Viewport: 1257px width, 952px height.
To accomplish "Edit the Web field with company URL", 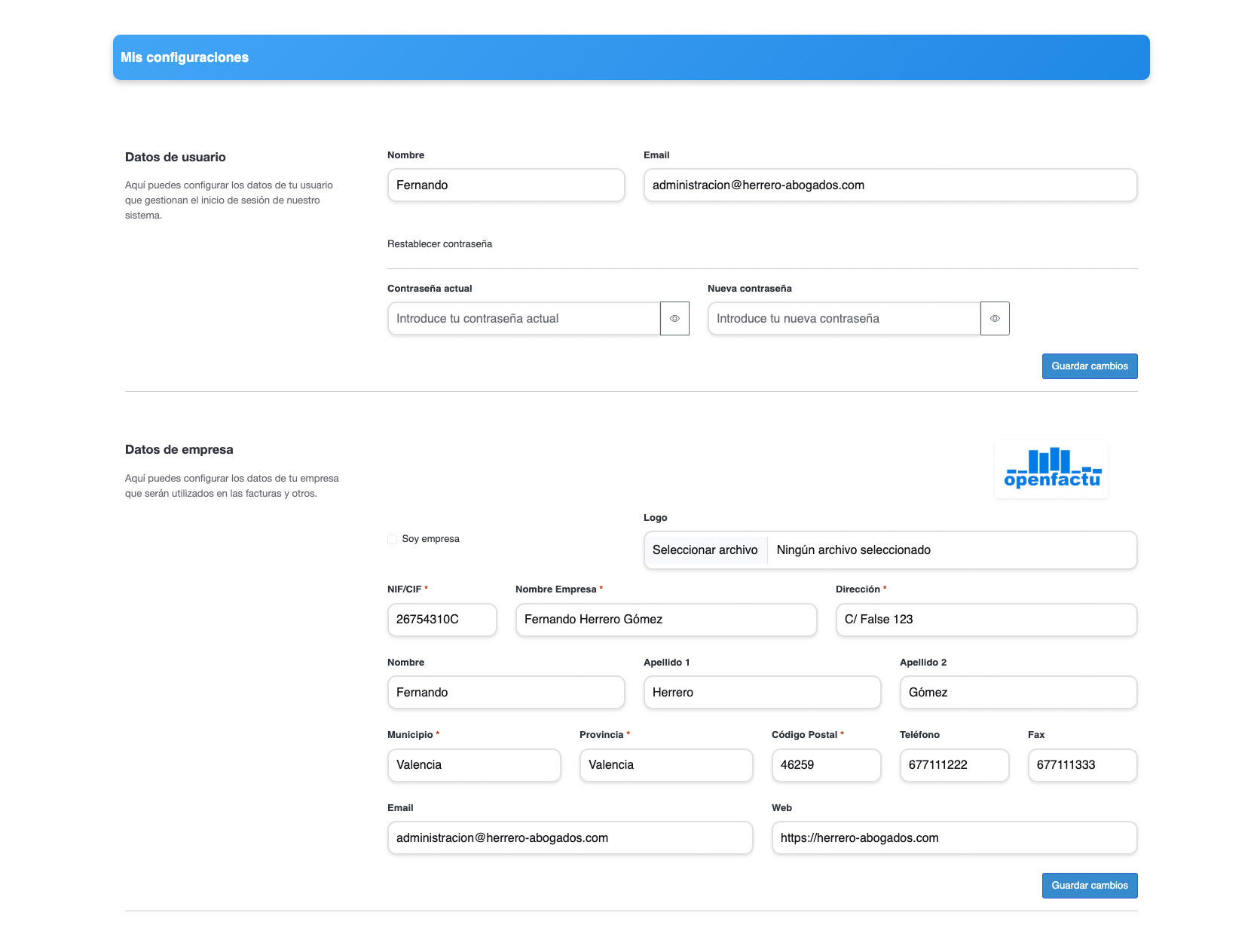I will (953, 838).
